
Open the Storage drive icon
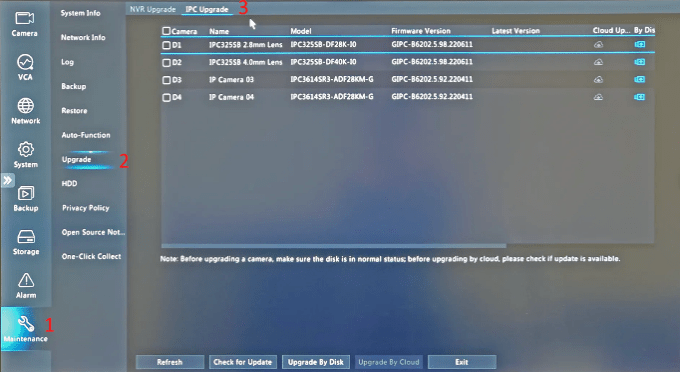click(x=26, y=237)
